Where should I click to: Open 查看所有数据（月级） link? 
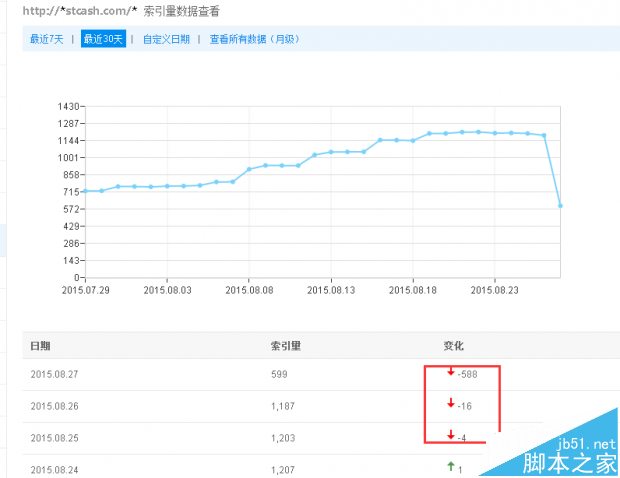254,39
